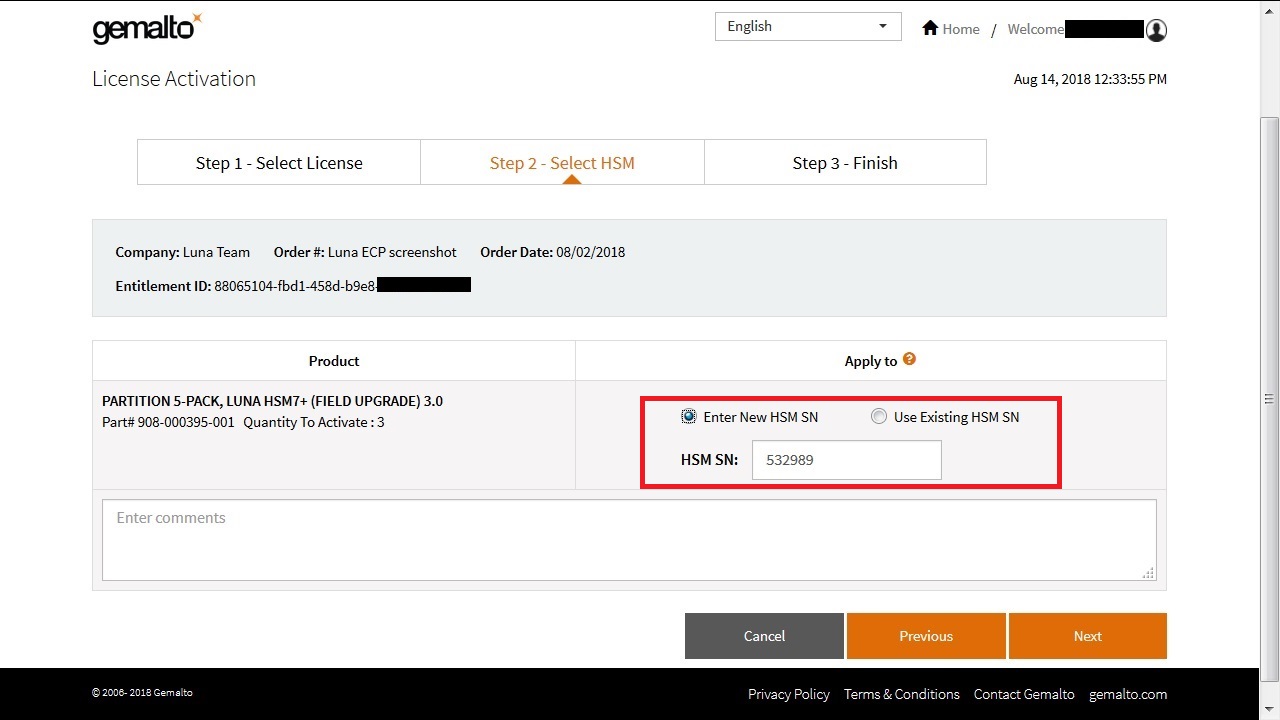Click the orange Previous button
Screen dimensions: 1280x720
[926, 636]
